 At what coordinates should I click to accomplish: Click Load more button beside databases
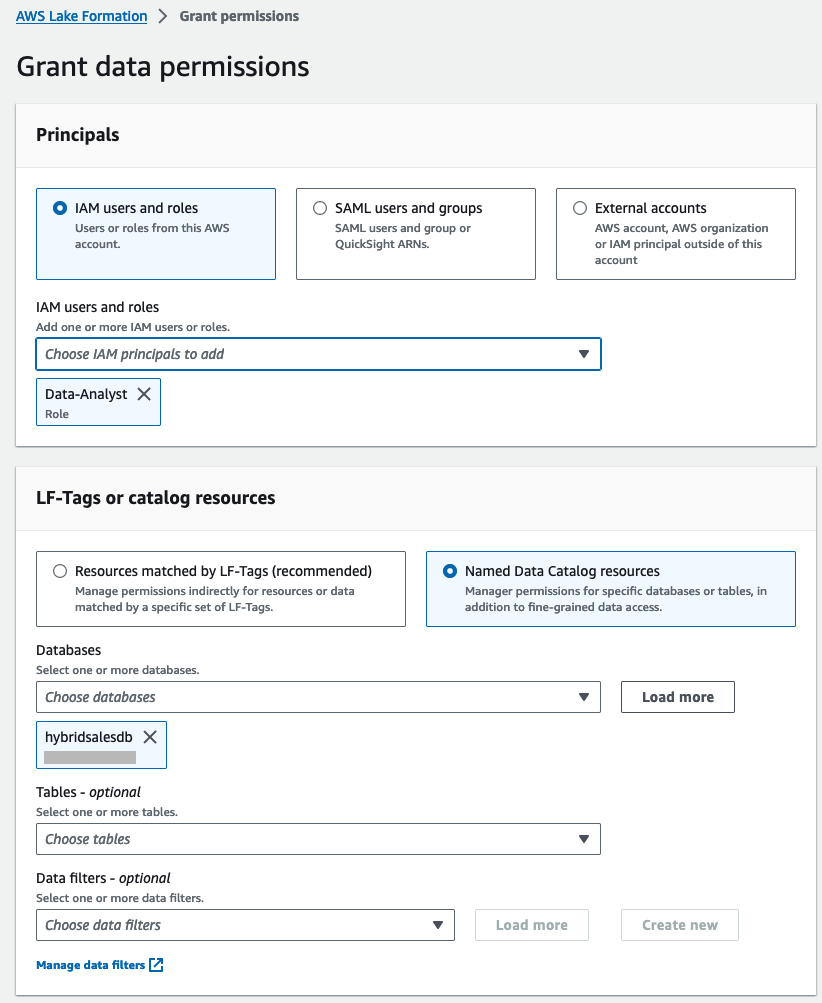pyautogui.click(x=678, y=697)
